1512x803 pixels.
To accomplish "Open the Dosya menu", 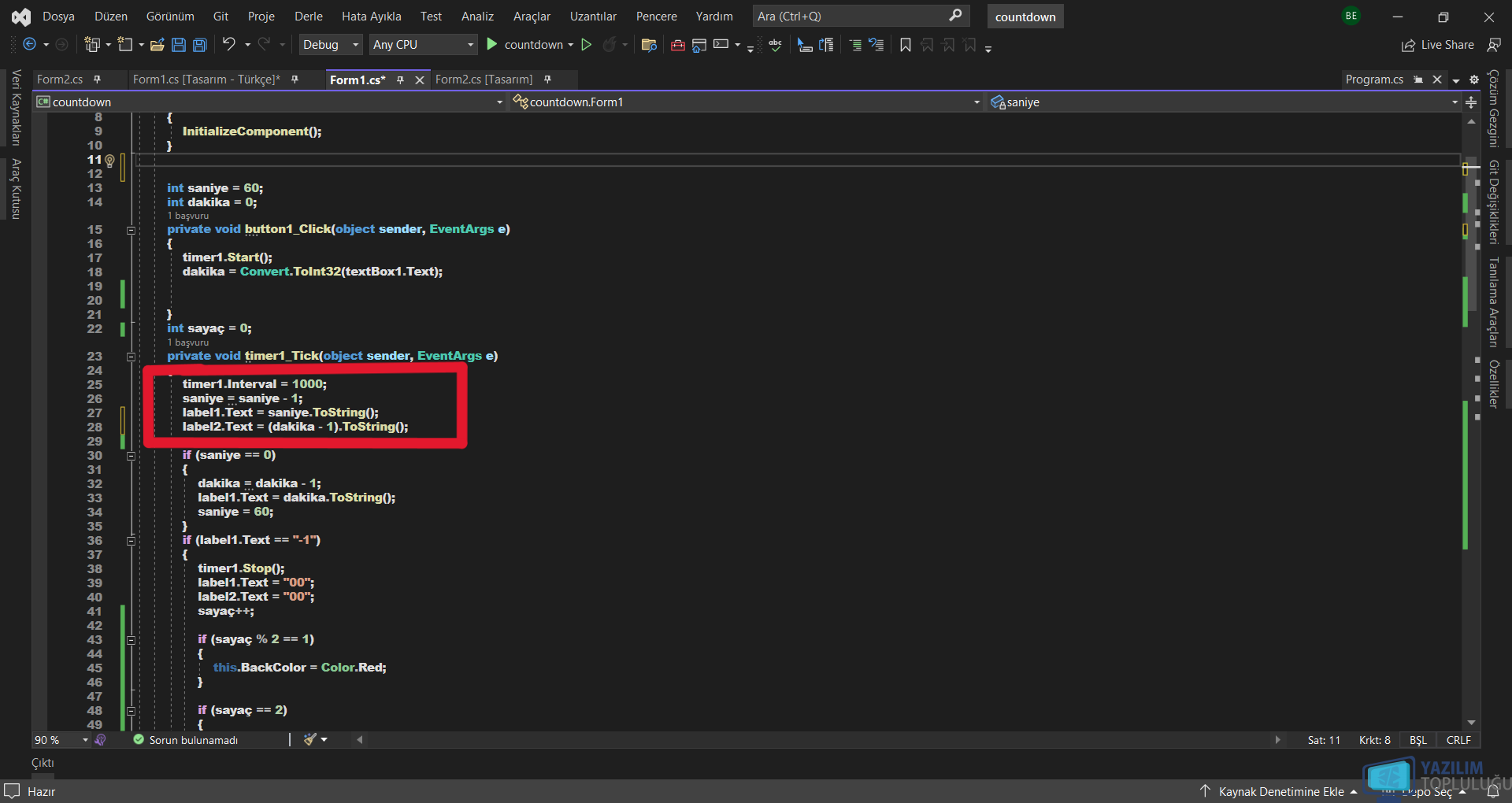I will tap(58, 17).
